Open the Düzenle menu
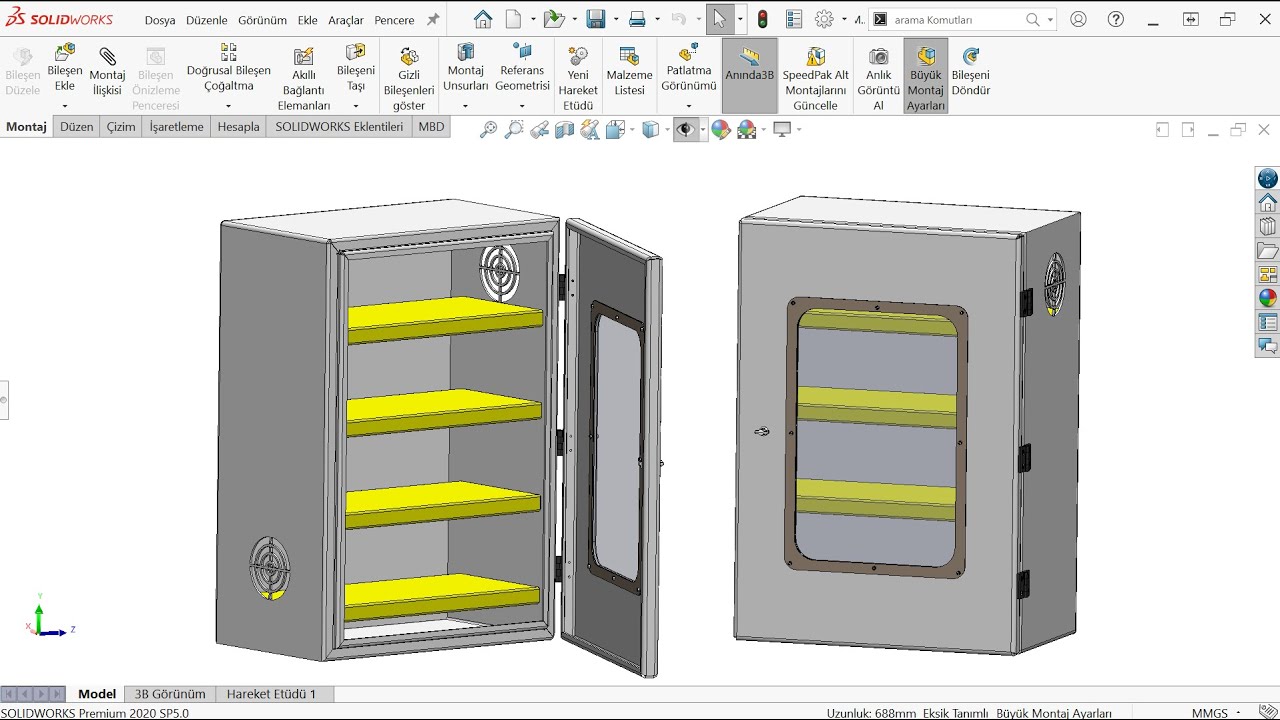Viewport: 1280px width, 720px height. point(207,20)
